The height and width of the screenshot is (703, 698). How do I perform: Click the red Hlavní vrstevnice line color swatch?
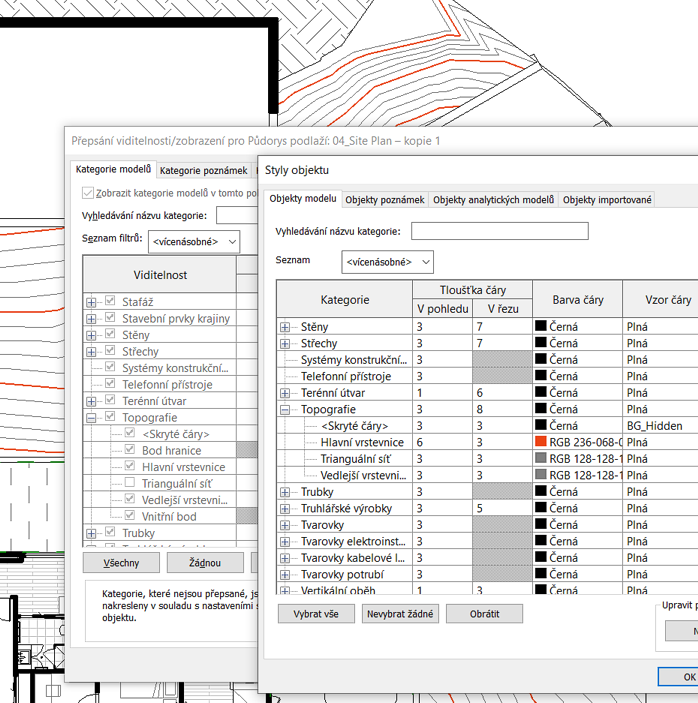point(541,442)
